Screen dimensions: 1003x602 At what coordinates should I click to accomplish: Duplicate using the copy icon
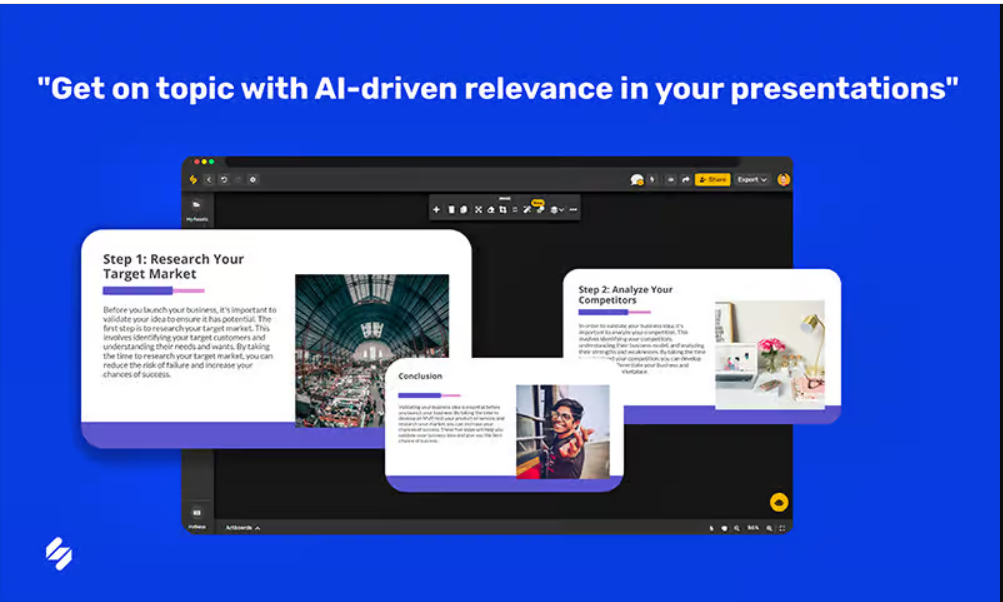pyautogui.click(x=464, y=210)
